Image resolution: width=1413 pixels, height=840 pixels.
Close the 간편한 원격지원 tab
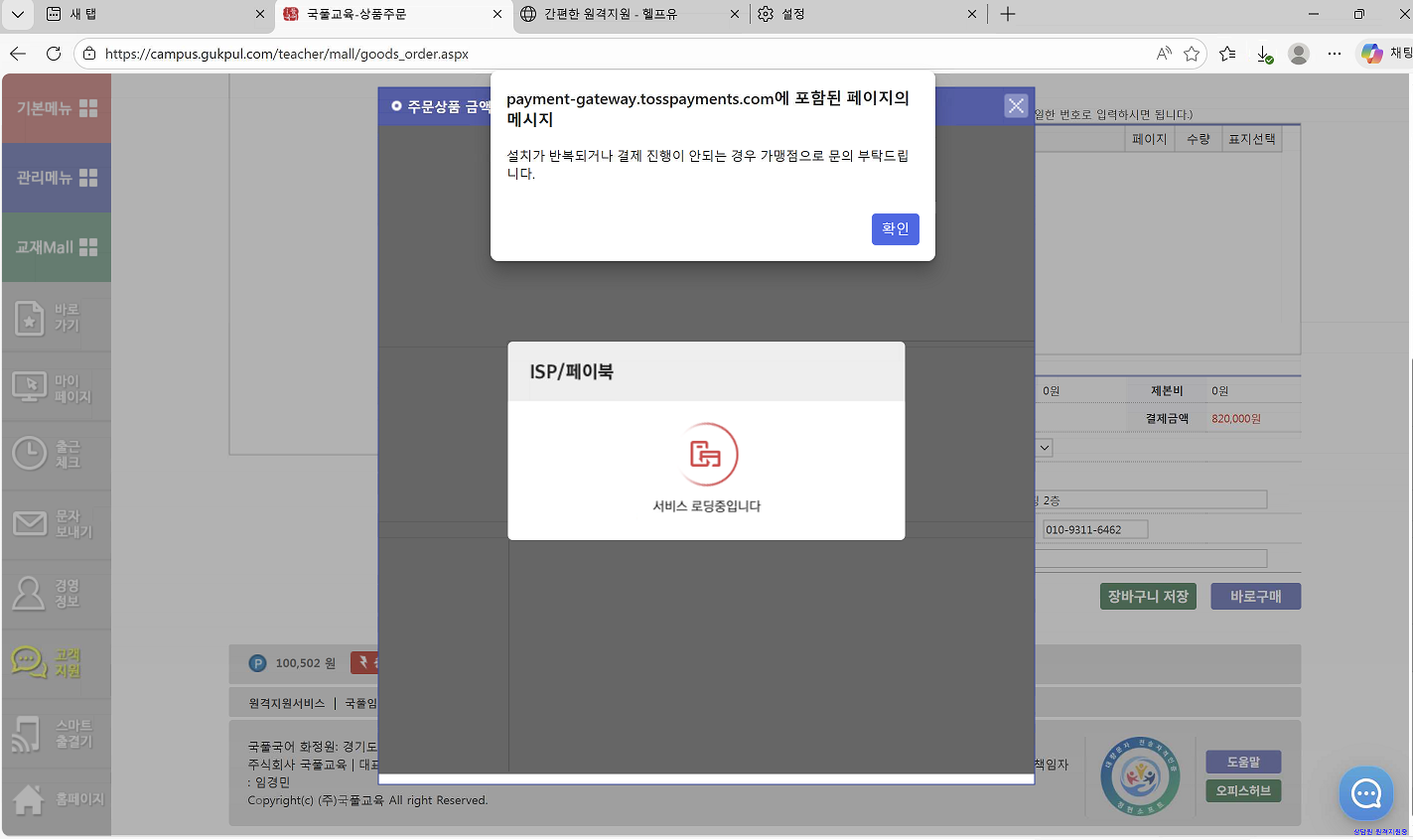coord(735,14)
